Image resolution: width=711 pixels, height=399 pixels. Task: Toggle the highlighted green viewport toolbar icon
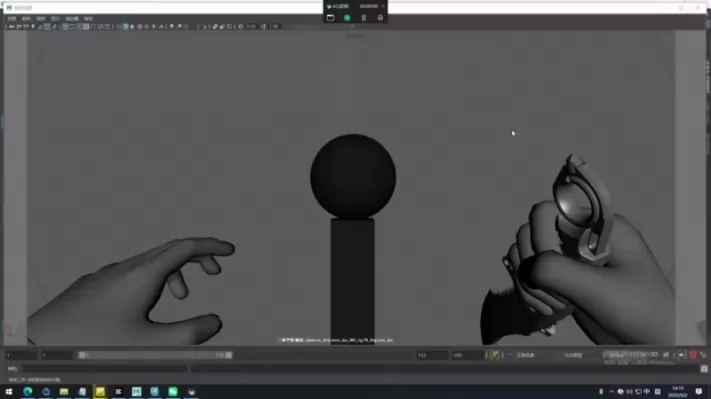(x=126, y=27)
